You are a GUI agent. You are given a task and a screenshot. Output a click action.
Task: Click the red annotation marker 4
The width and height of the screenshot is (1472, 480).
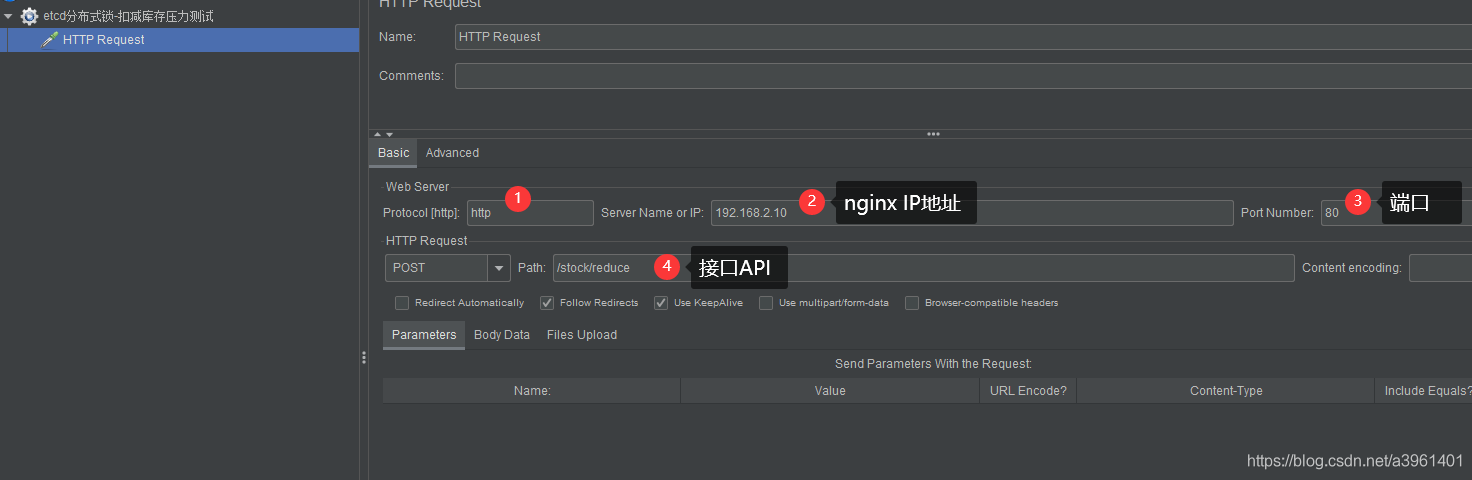coord(667,266)
